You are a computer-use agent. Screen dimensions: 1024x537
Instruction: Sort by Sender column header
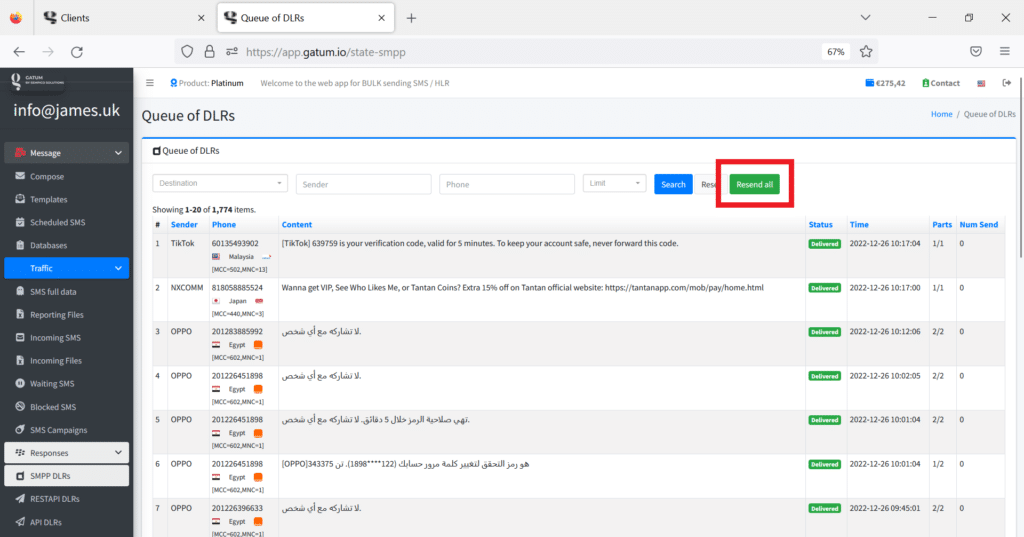click(184, 224)
